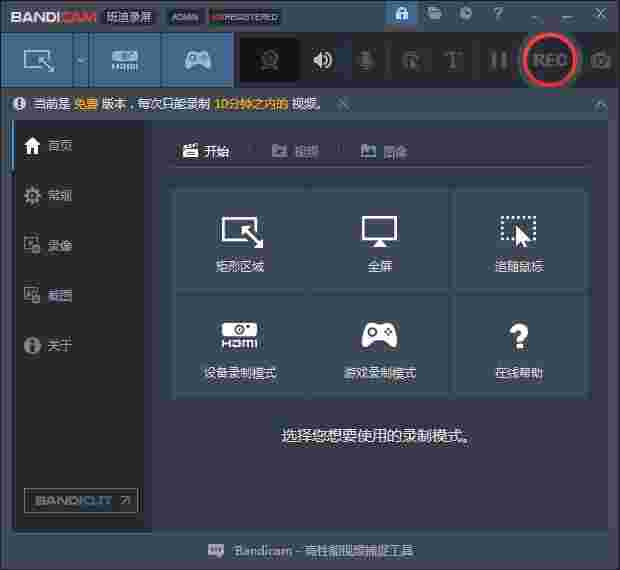
Task: Open the 截图 image sidebar item
Action: click(x=48, y=295)
